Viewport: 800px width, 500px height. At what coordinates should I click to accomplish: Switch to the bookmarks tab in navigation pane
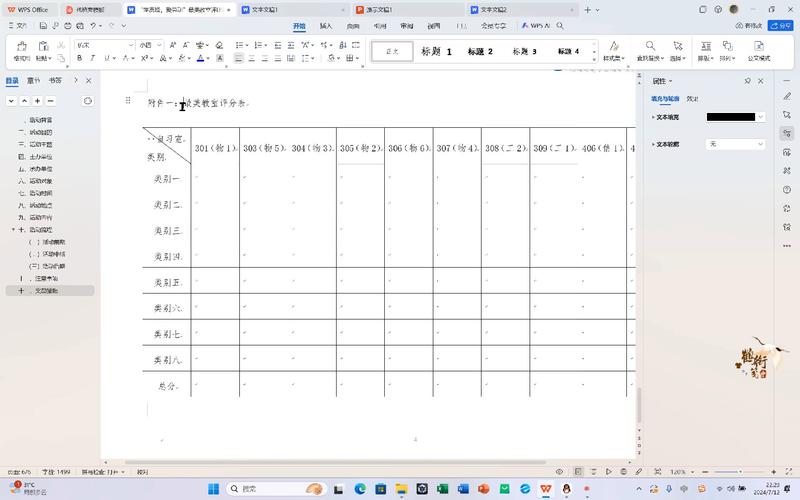[55, 81]
